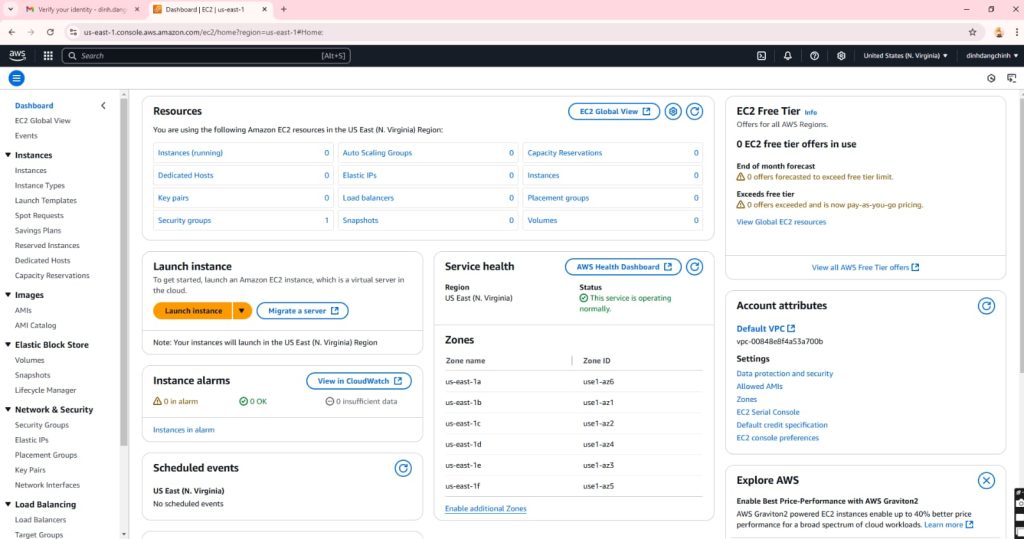Open the notifications bell
The image size is (1024, 539).
tap(788, 56)
